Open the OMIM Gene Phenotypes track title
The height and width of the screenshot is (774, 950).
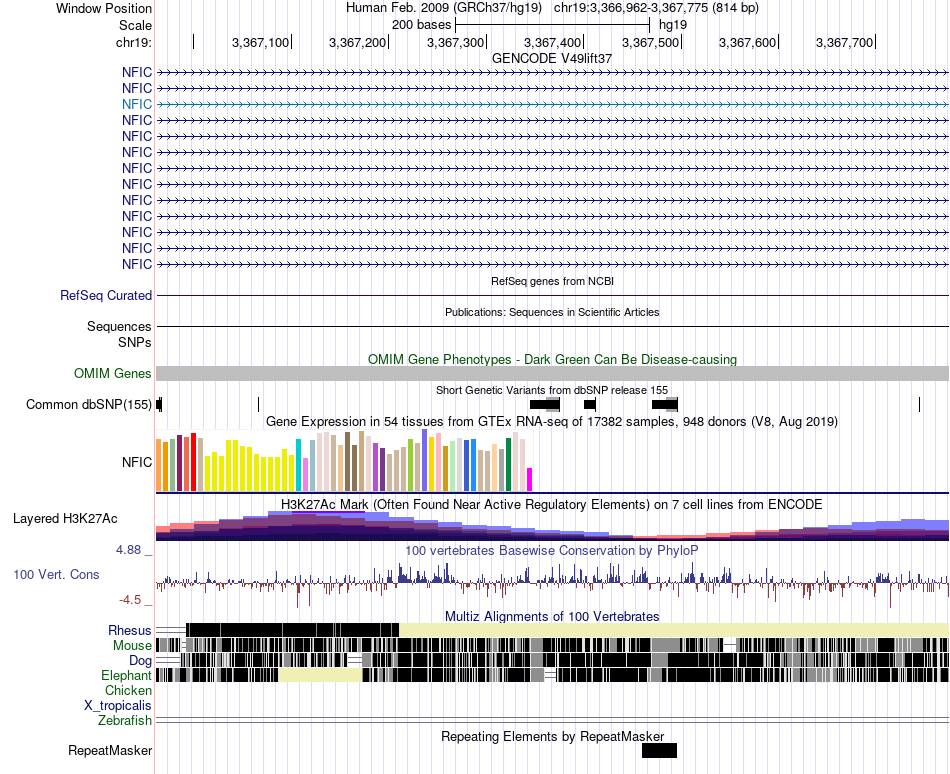[x=552, y=359]
